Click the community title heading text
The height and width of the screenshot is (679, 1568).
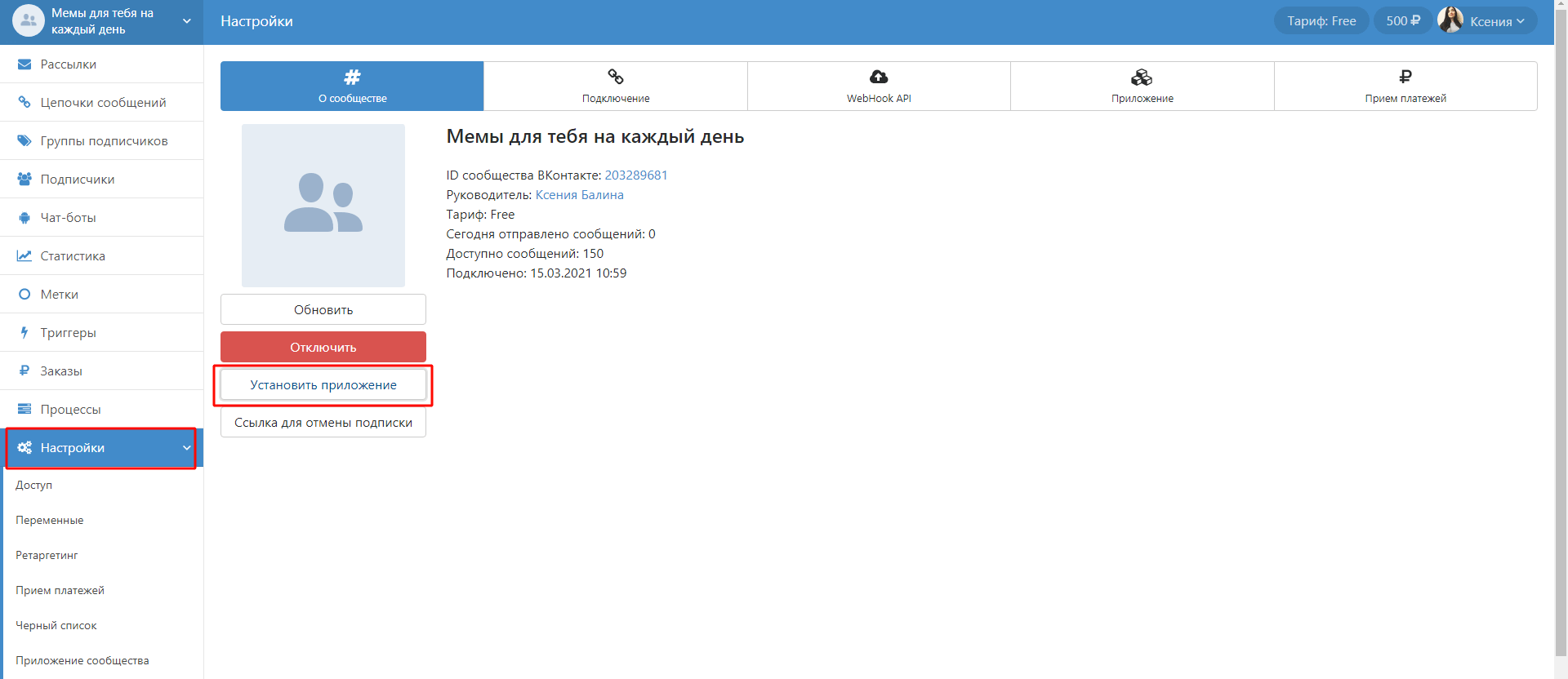click(595, 137)
